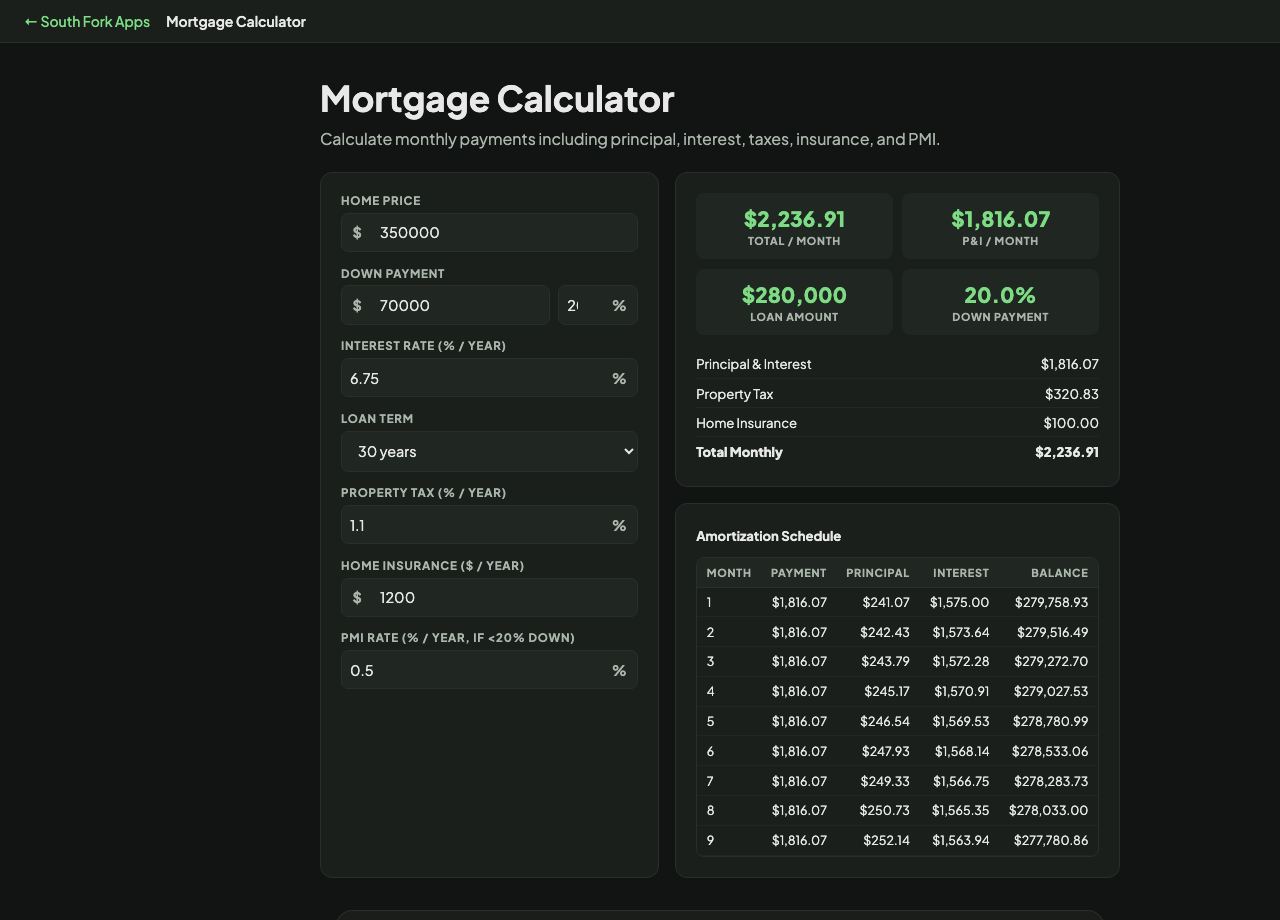Image resolution: width=1280 pixels, height=920 pixels.
Task: Click the main Mortgage Calculator page heading
Action: coord(497,99)
